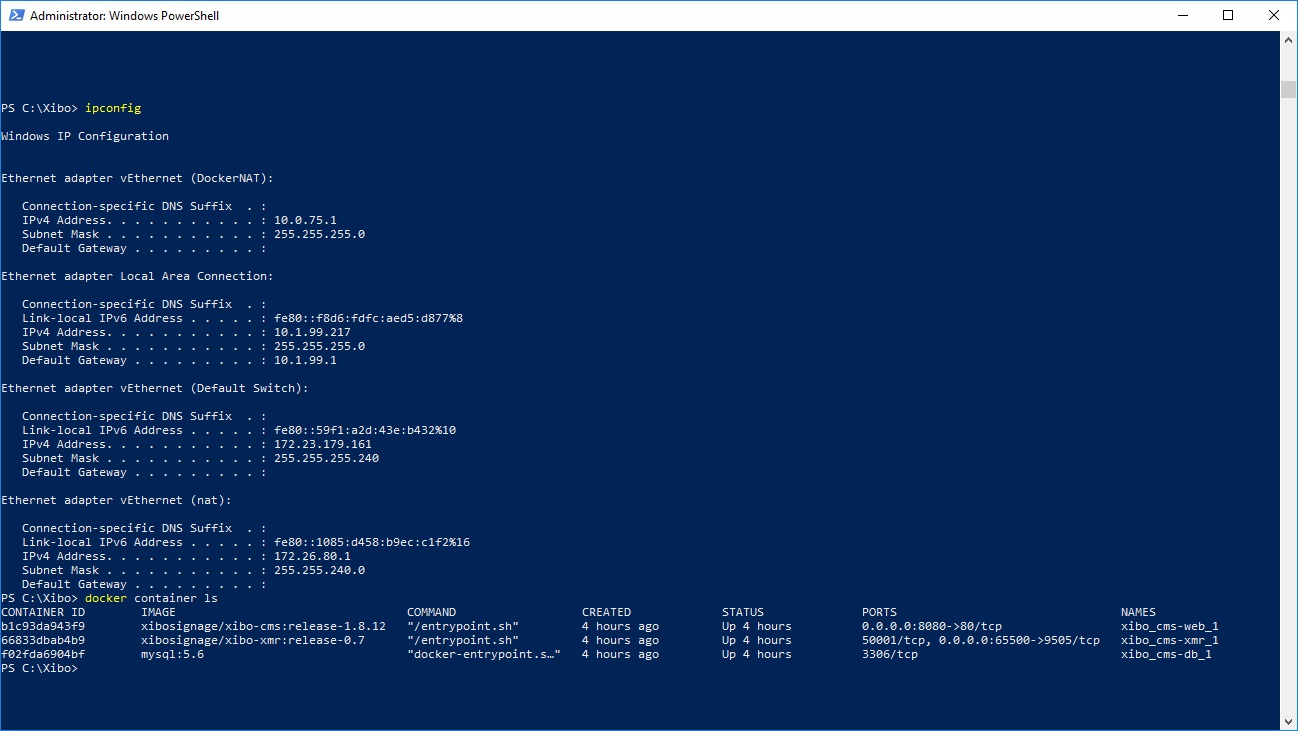Click the window title 'Administrator: Windows PowerShell'
Screen dimensions: 1298x731
pyautogui.click(x=125, y=16)
